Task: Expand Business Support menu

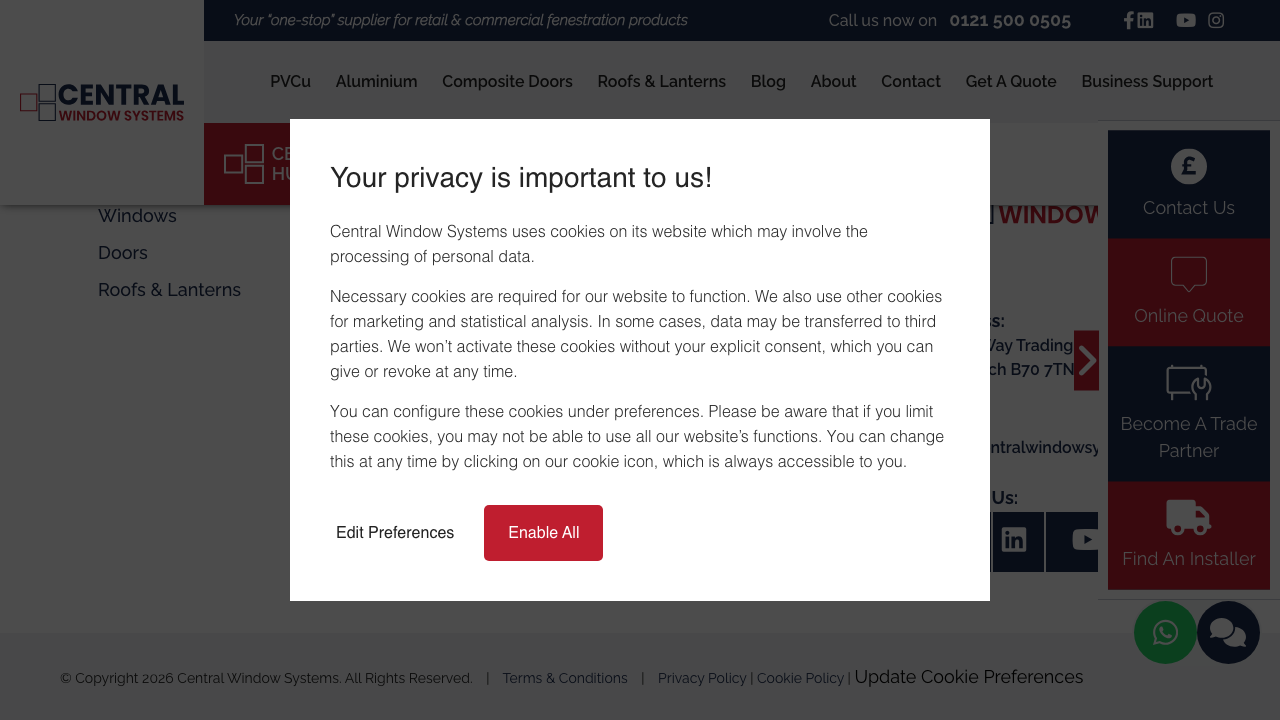Action: tap(1147, 82)
